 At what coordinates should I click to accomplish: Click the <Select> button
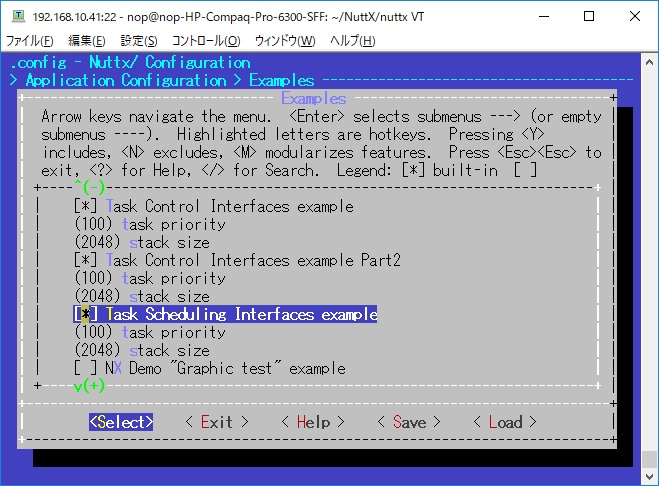[121, 422]
